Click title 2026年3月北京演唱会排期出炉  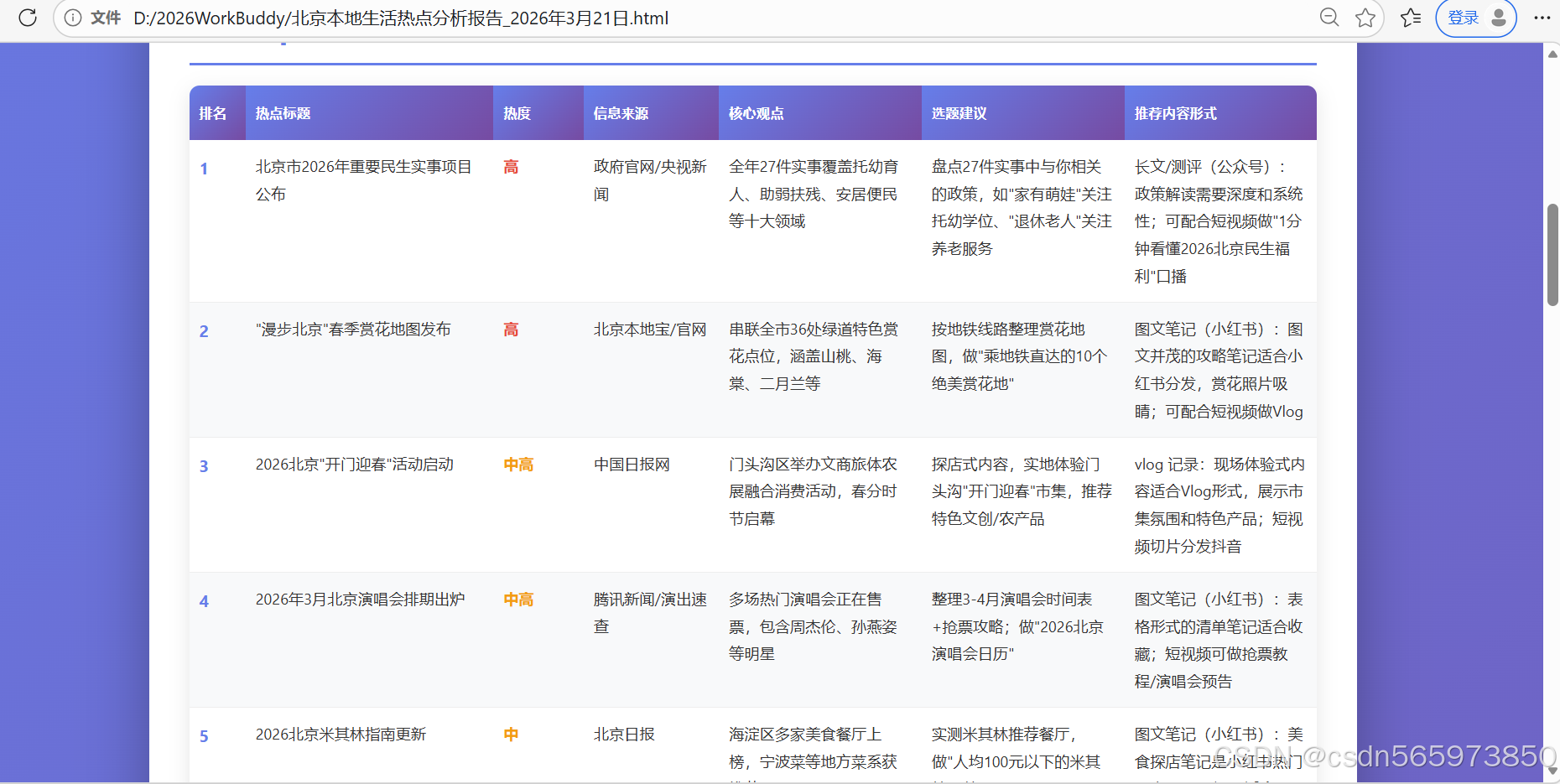pos(360,600)
